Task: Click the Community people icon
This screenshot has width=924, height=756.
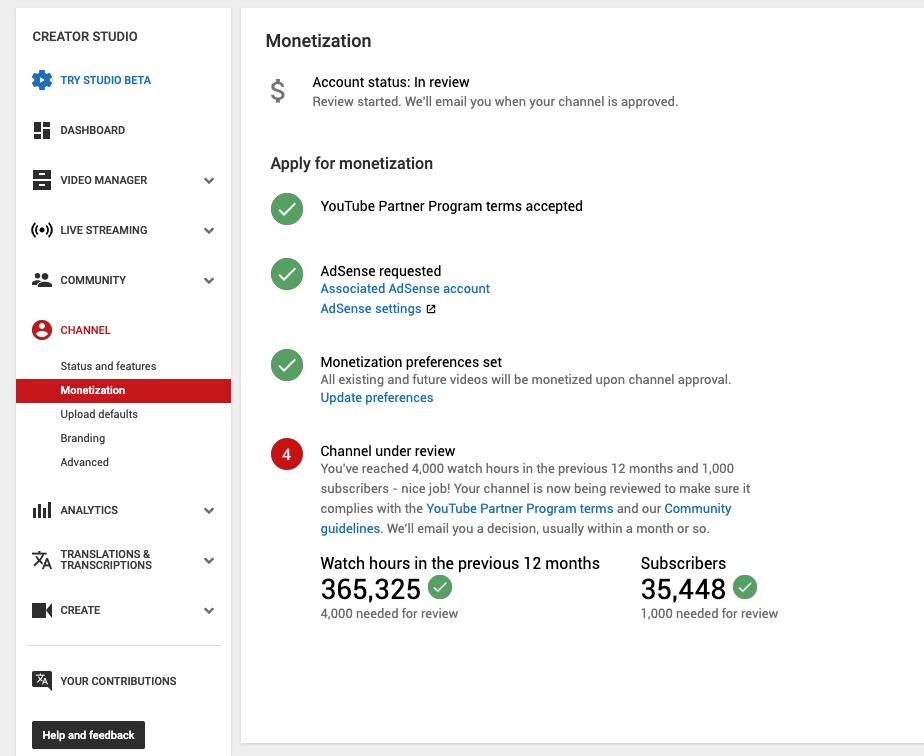Action: click(x=42, y=280)
